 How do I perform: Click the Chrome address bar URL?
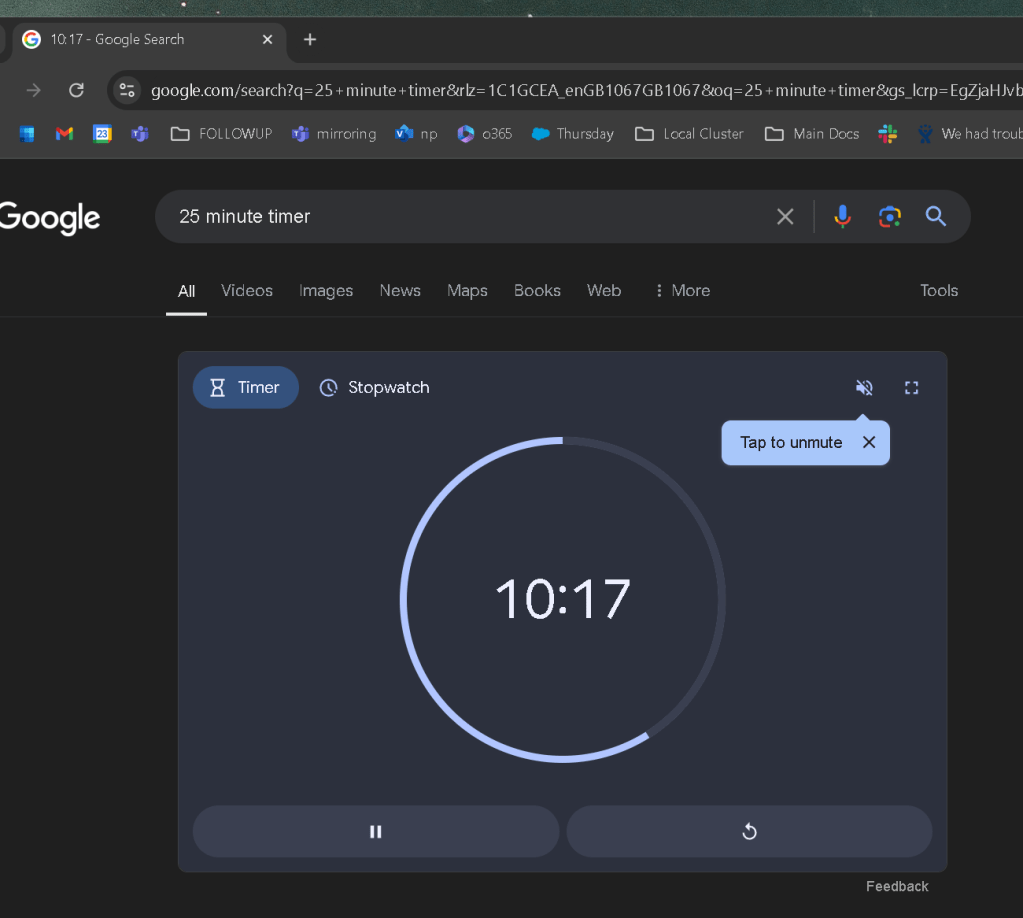point(586,90)
